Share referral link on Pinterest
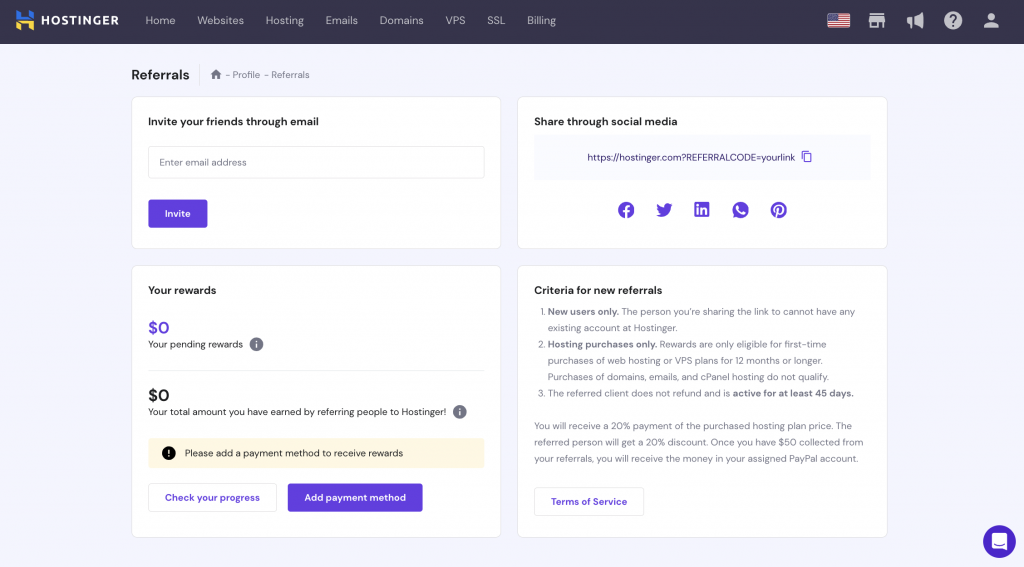Image resolution: width=1024 pixels, height=567 pixels. click(x=778, y=210)
